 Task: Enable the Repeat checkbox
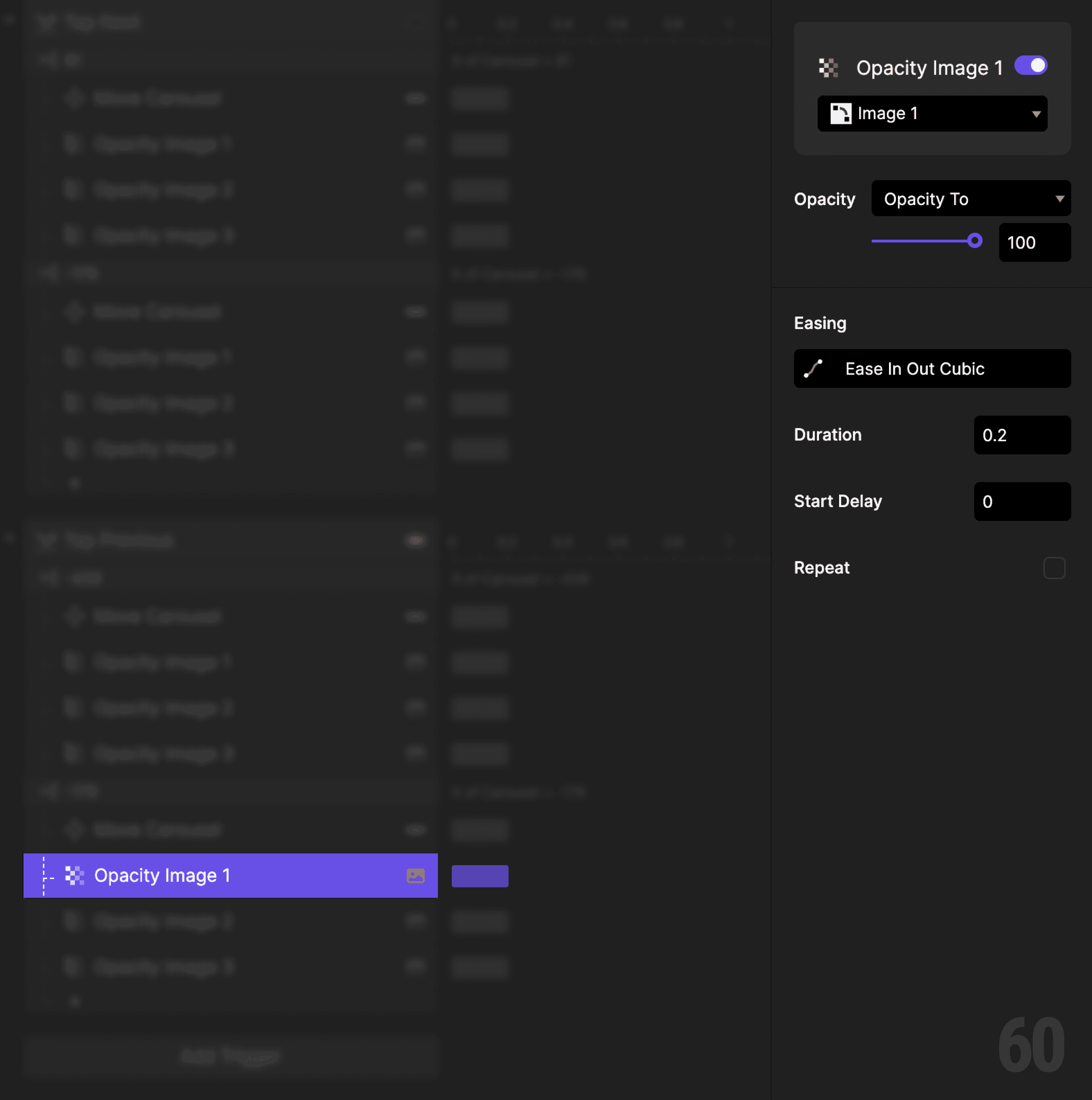[1054, 568]
